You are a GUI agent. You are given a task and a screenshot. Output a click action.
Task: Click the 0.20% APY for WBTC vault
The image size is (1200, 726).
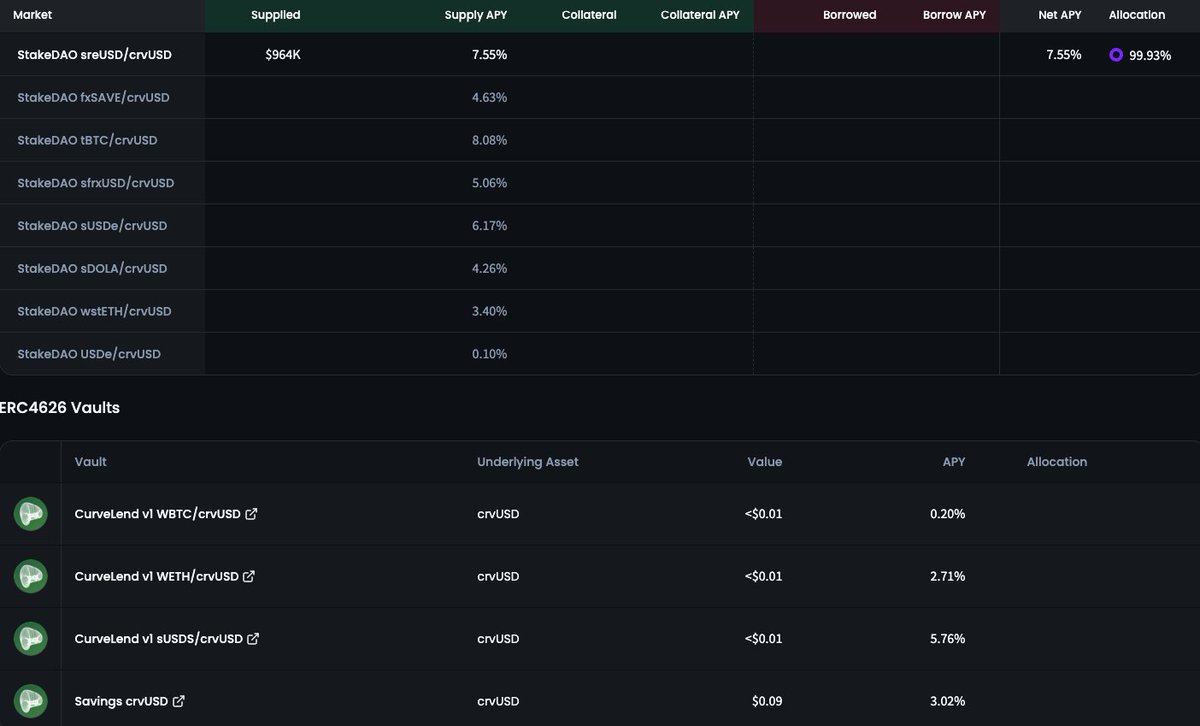coord(947,514)
